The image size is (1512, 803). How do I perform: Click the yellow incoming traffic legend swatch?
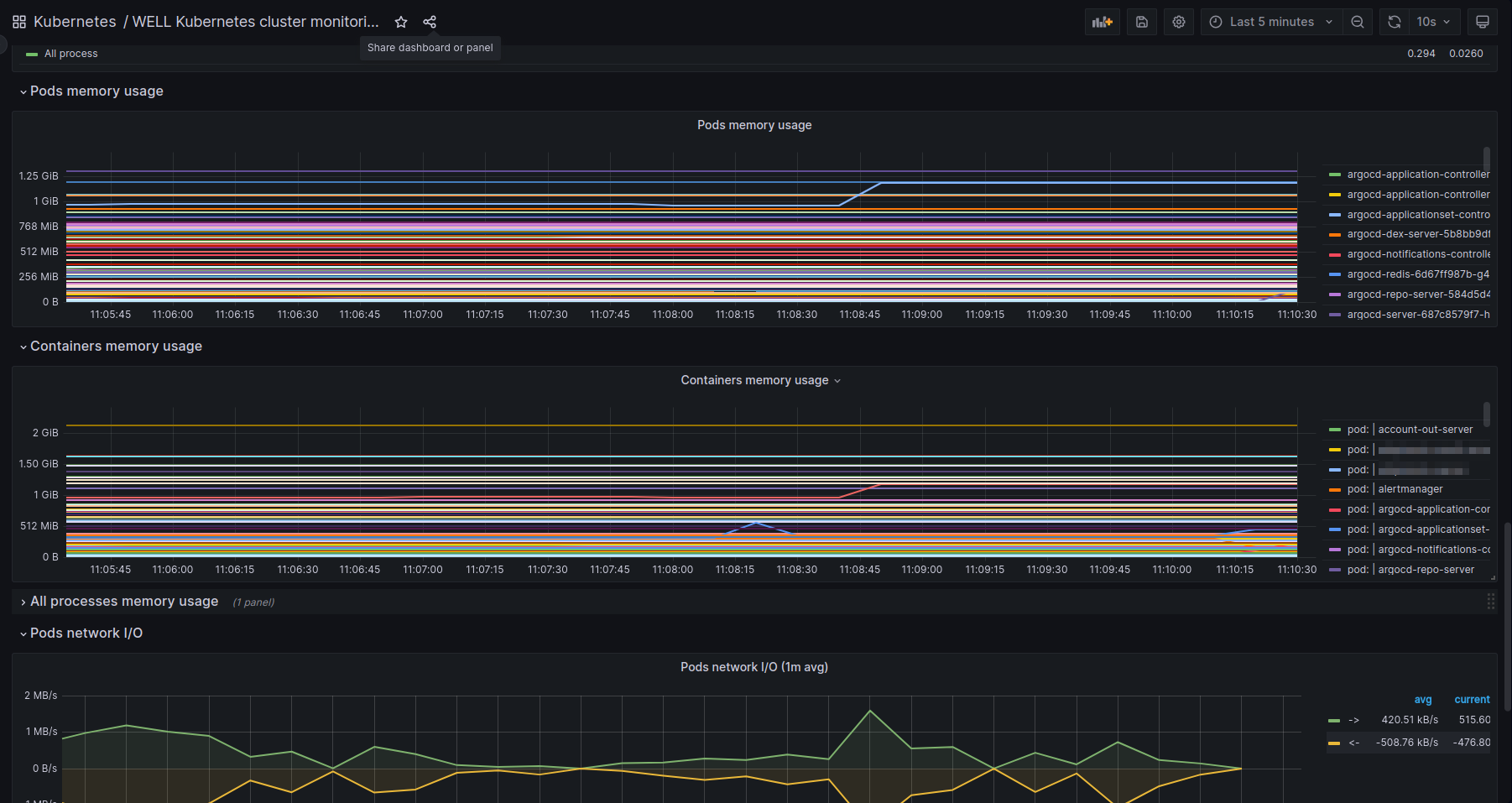pos(1334,743)
